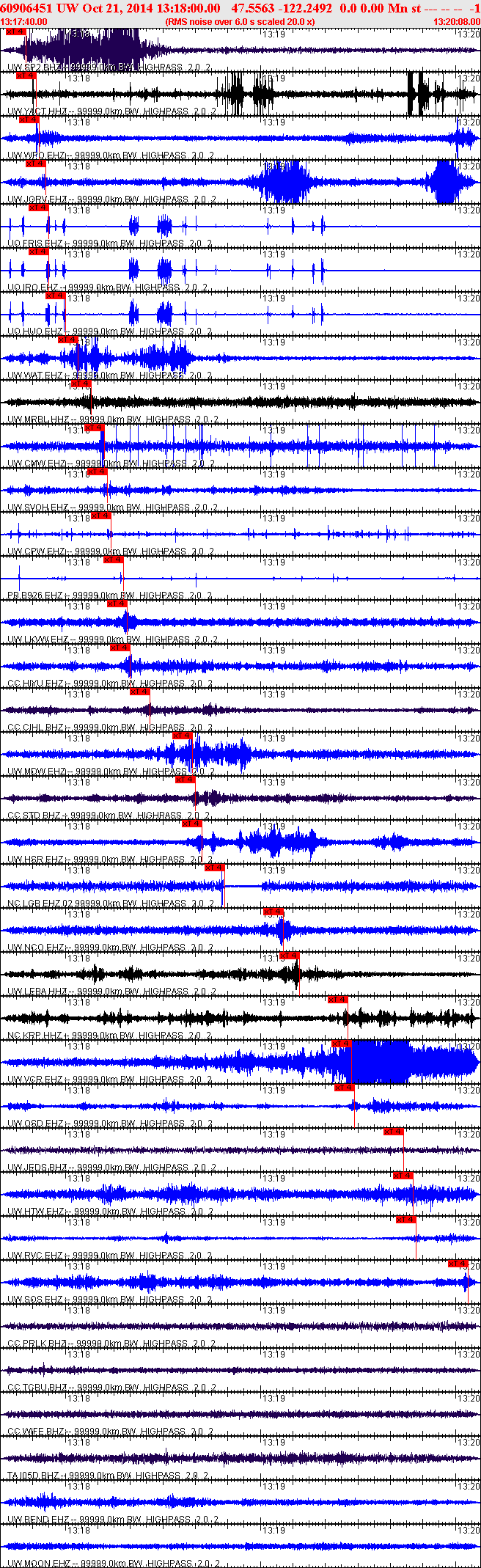Select the pick marker on UW.VCR trace
Image resolution: width=481 pixels, height=1568 pixels.
[341, 1044]
